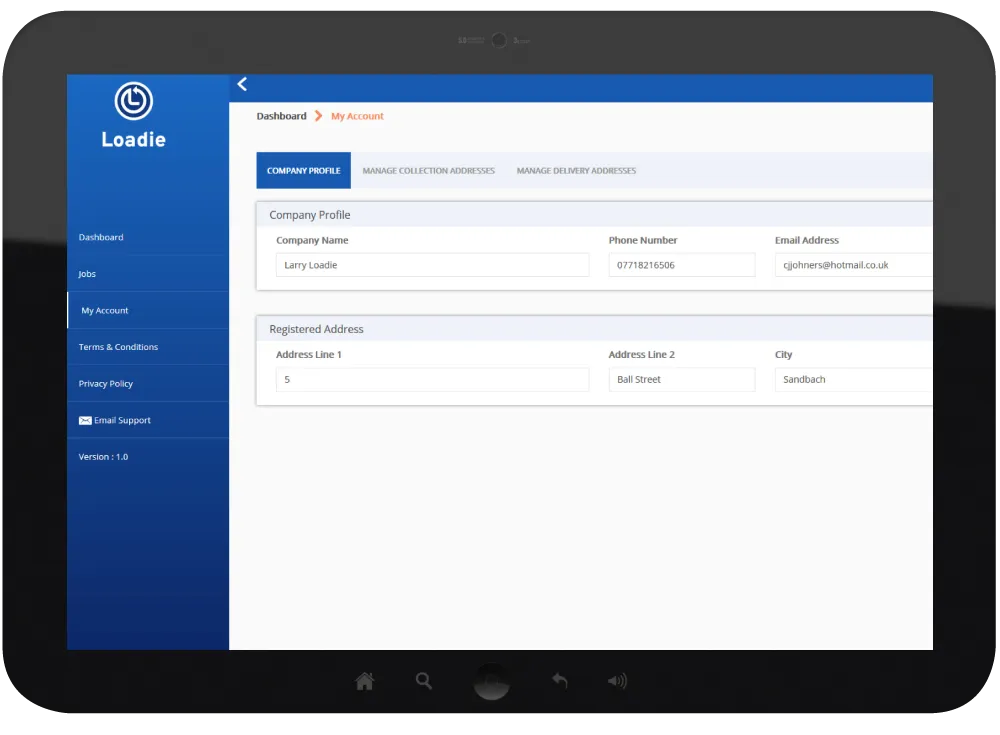
Task: Switch to Manage Delivery Addresses tab
Action: pyautogui.click(x=576, y=170)
